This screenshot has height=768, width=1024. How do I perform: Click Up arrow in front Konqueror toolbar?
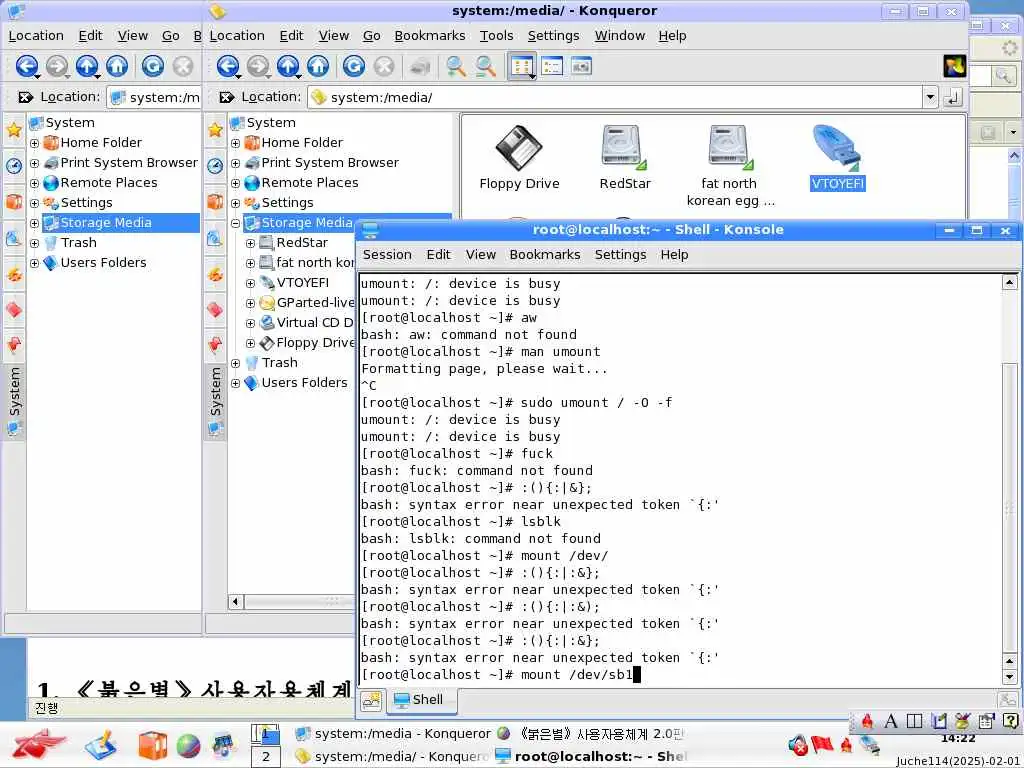click(288, 66)
